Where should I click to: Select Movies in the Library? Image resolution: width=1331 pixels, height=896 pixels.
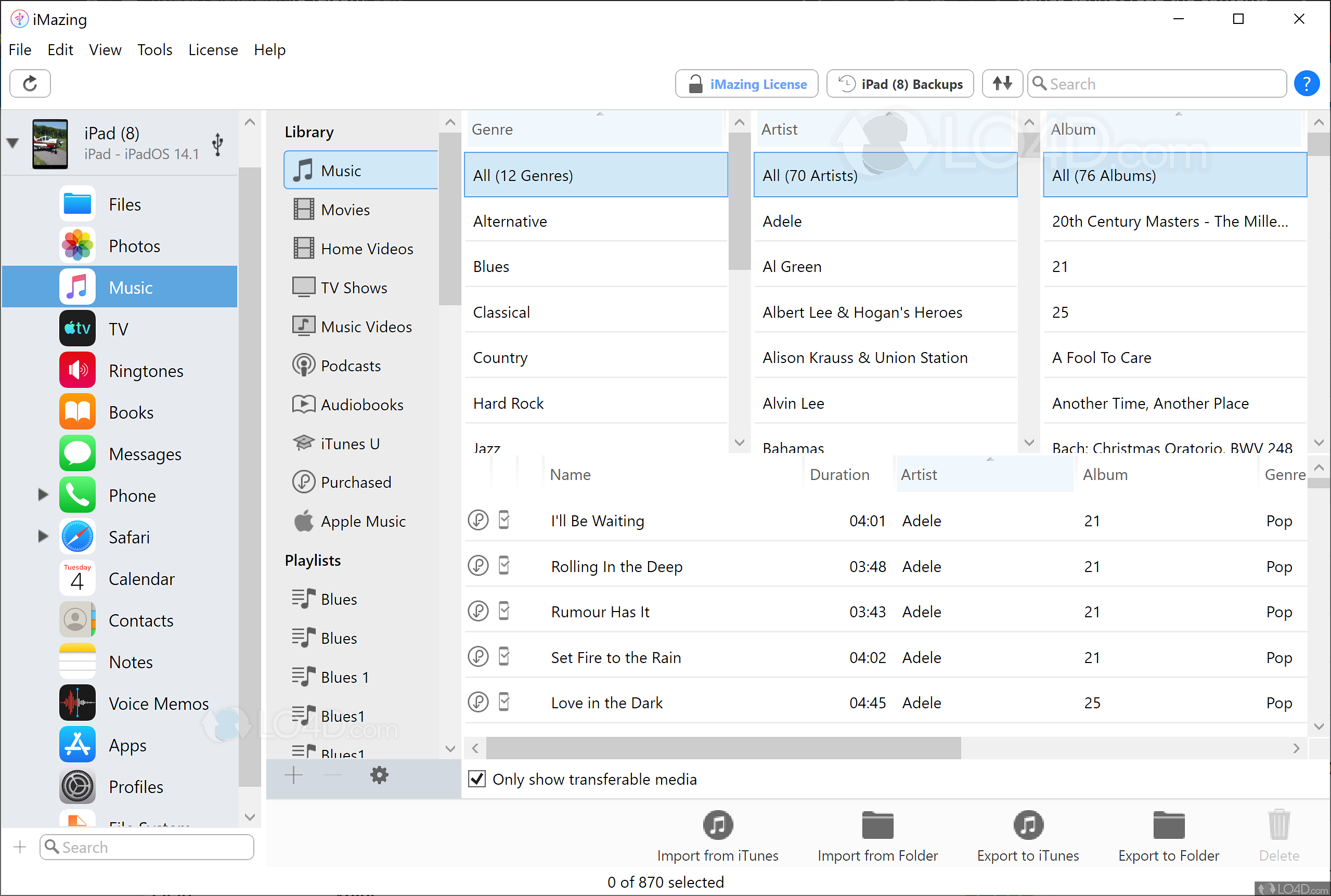(x=360, y=210)
